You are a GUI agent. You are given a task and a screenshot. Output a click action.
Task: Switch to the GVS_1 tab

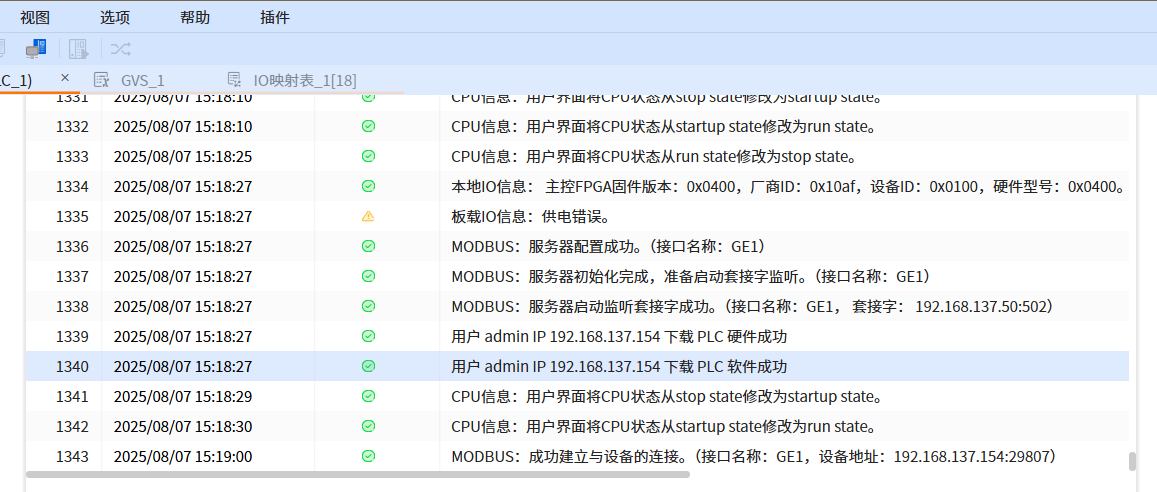point(142,80)
